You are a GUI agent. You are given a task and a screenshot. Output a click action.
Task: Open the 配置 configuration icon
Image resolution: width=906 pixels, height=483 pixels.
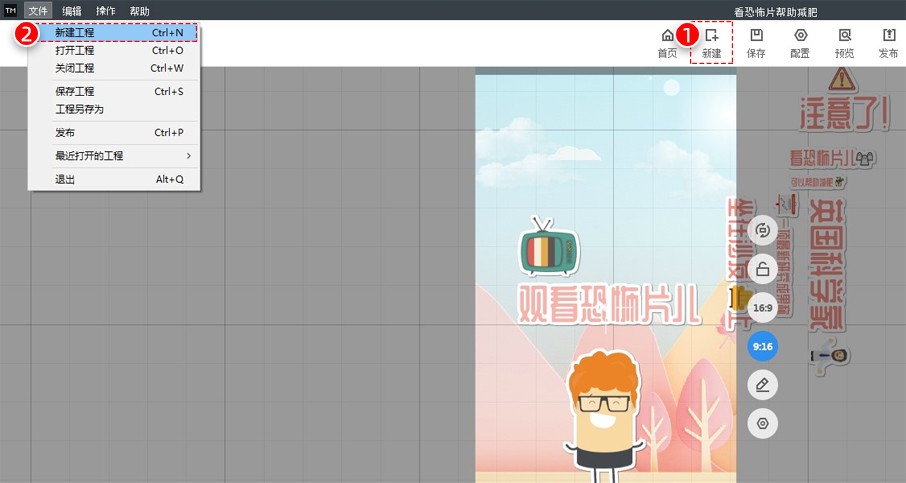click(x=800, y=42)
